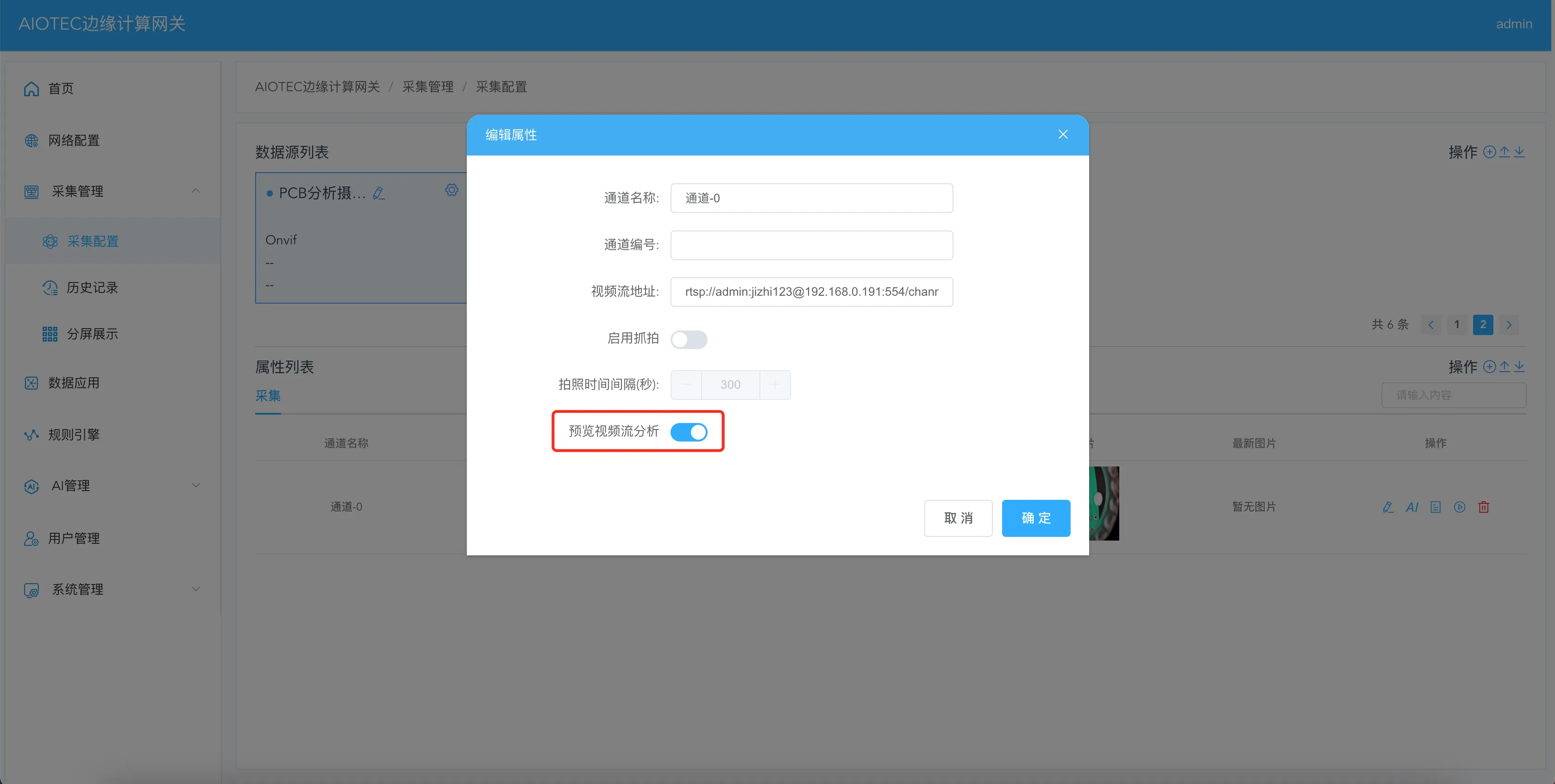This screenshot has width=1555, height=784.
Task: Click the AI icon in 通道-0 row
Action: click(x=1411, y=507)
